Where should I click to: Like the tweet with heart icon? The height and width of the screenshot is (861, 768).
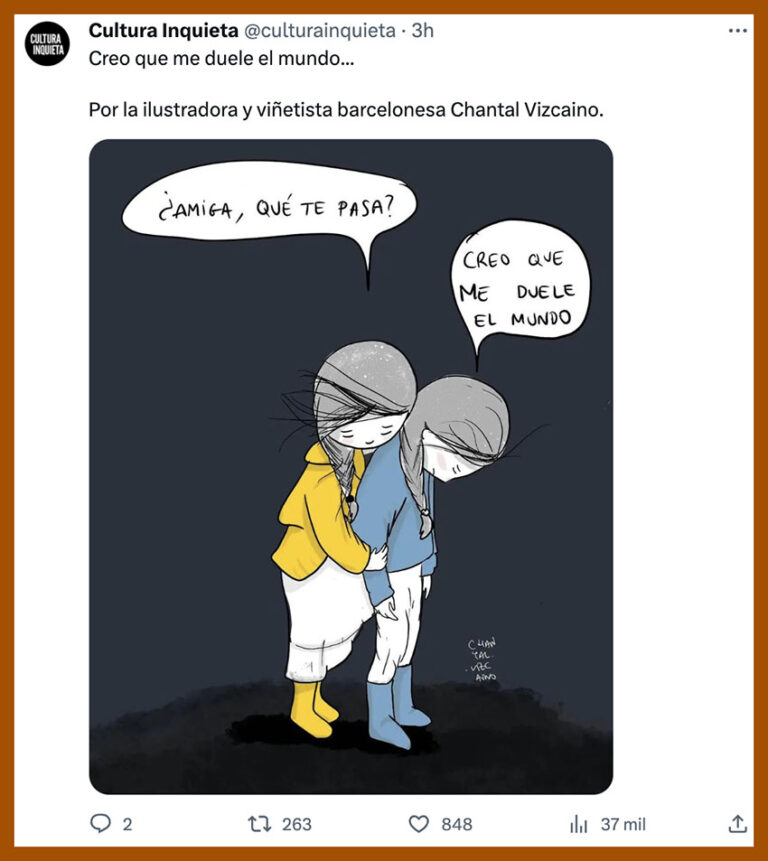point(419,824)
